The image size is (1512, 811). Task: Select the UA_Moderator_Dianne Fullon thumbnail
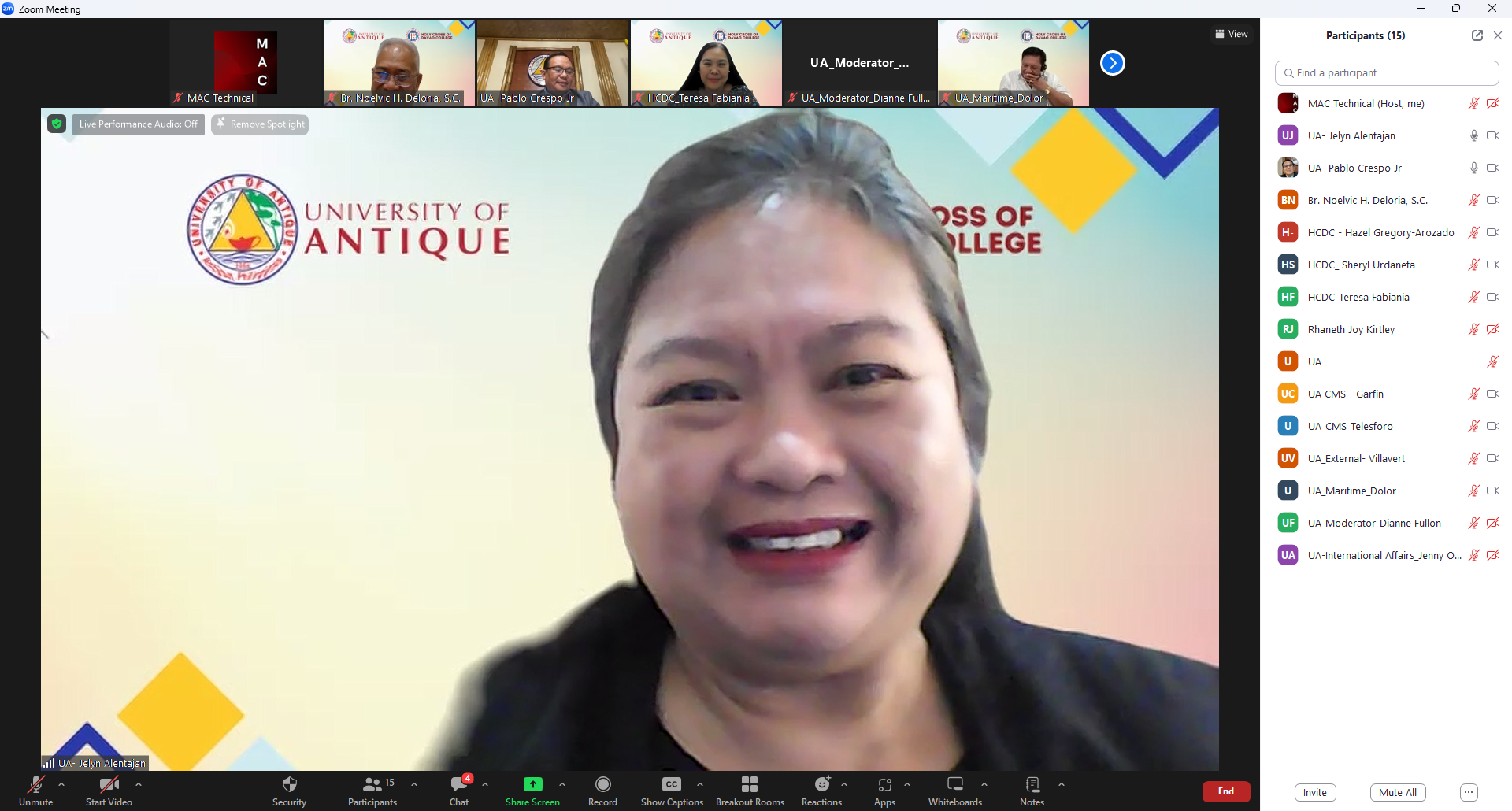860,63
